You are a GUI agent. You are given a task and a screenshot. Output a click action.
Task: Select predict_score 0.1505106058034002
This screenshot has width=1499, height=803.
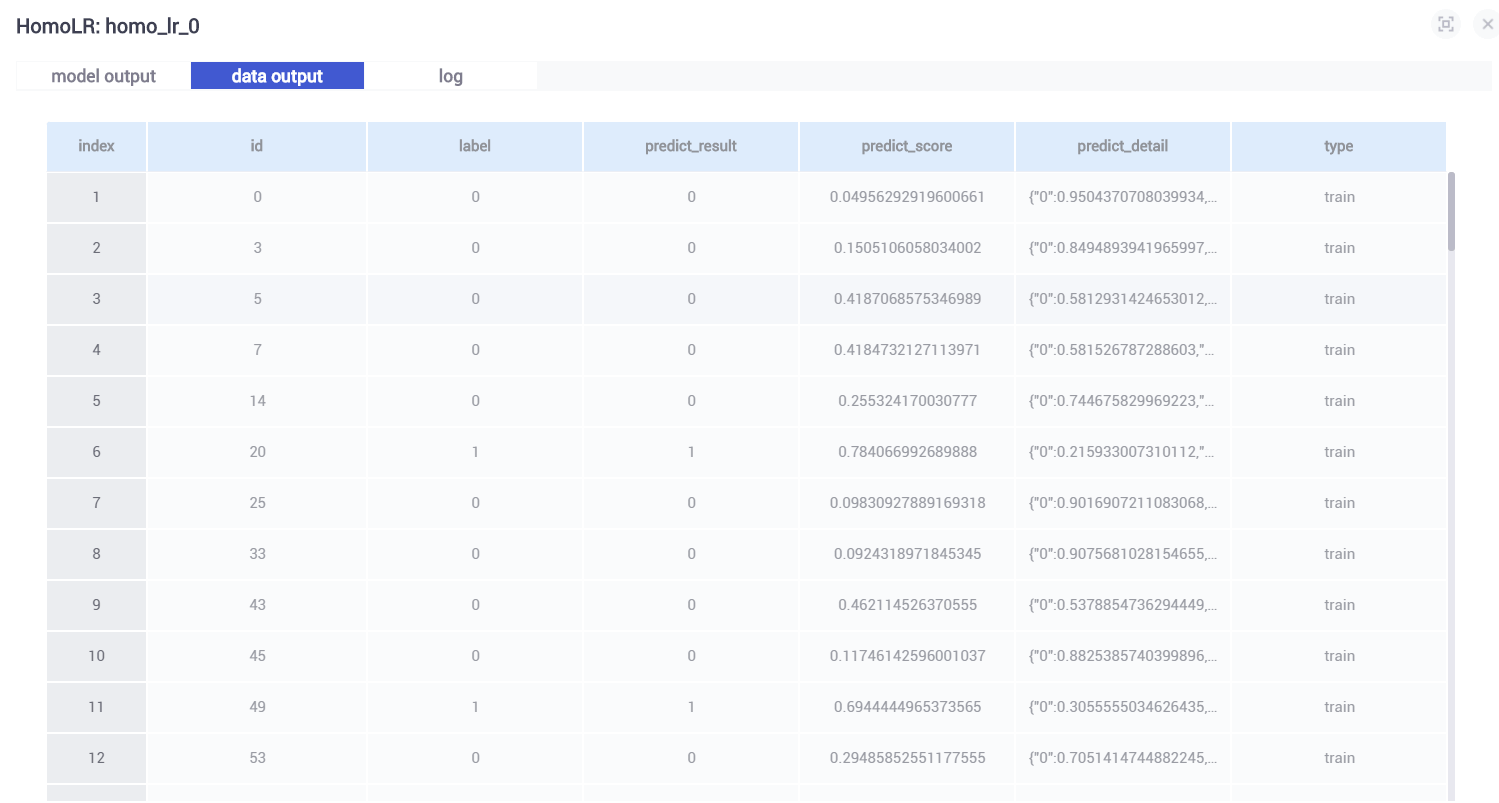coord(907,248)
